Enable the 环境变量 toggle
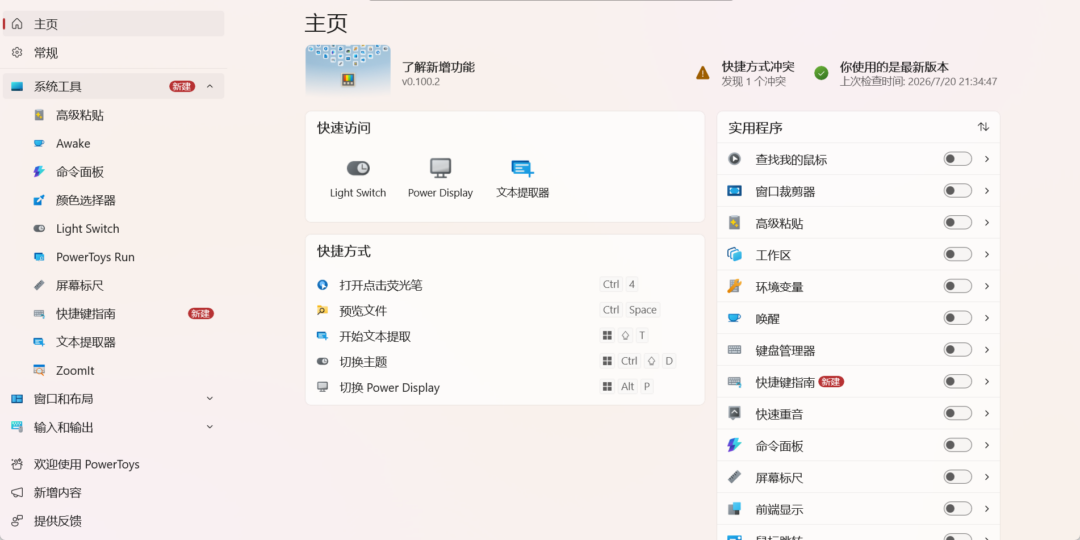Image resolution: width=1080 pixels, height=540 pixels. (x=957, y=286)
